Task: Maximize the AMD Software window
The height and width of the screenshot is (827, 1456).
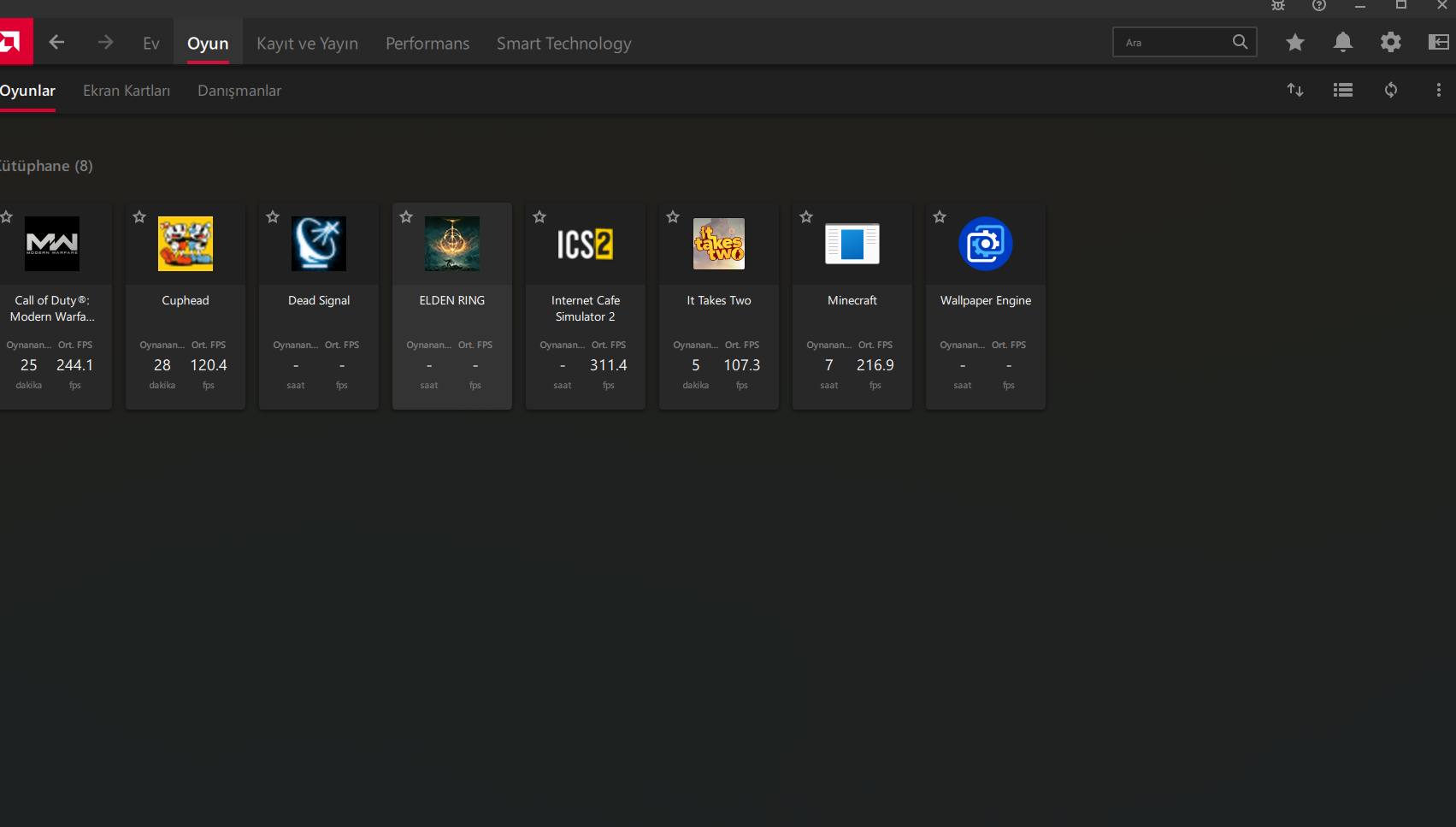Action: tap(1401, 5)
